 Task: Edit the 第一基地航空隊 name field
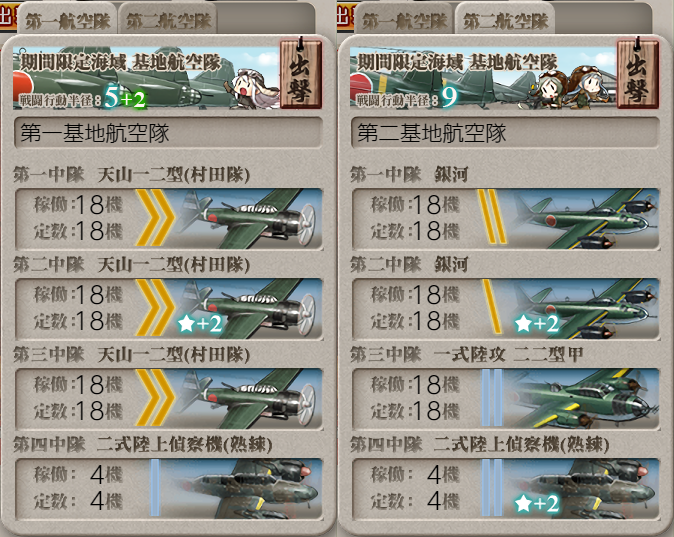(x=168, y=133)
